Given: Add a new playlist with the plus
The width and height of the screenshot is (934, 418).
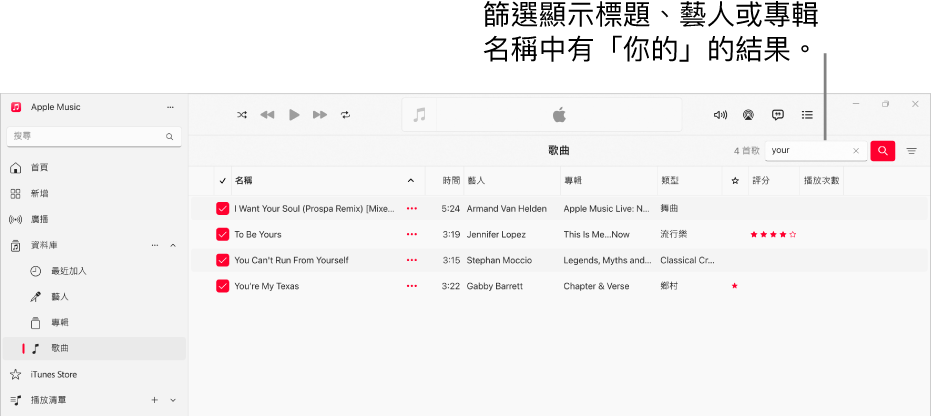Looking at the screenshot, I should 155,400.
